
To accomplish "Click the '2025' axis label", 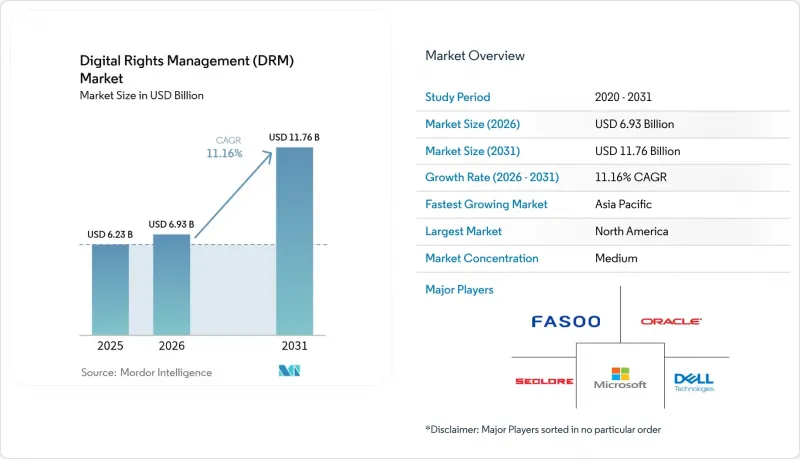I will [110, 346].
